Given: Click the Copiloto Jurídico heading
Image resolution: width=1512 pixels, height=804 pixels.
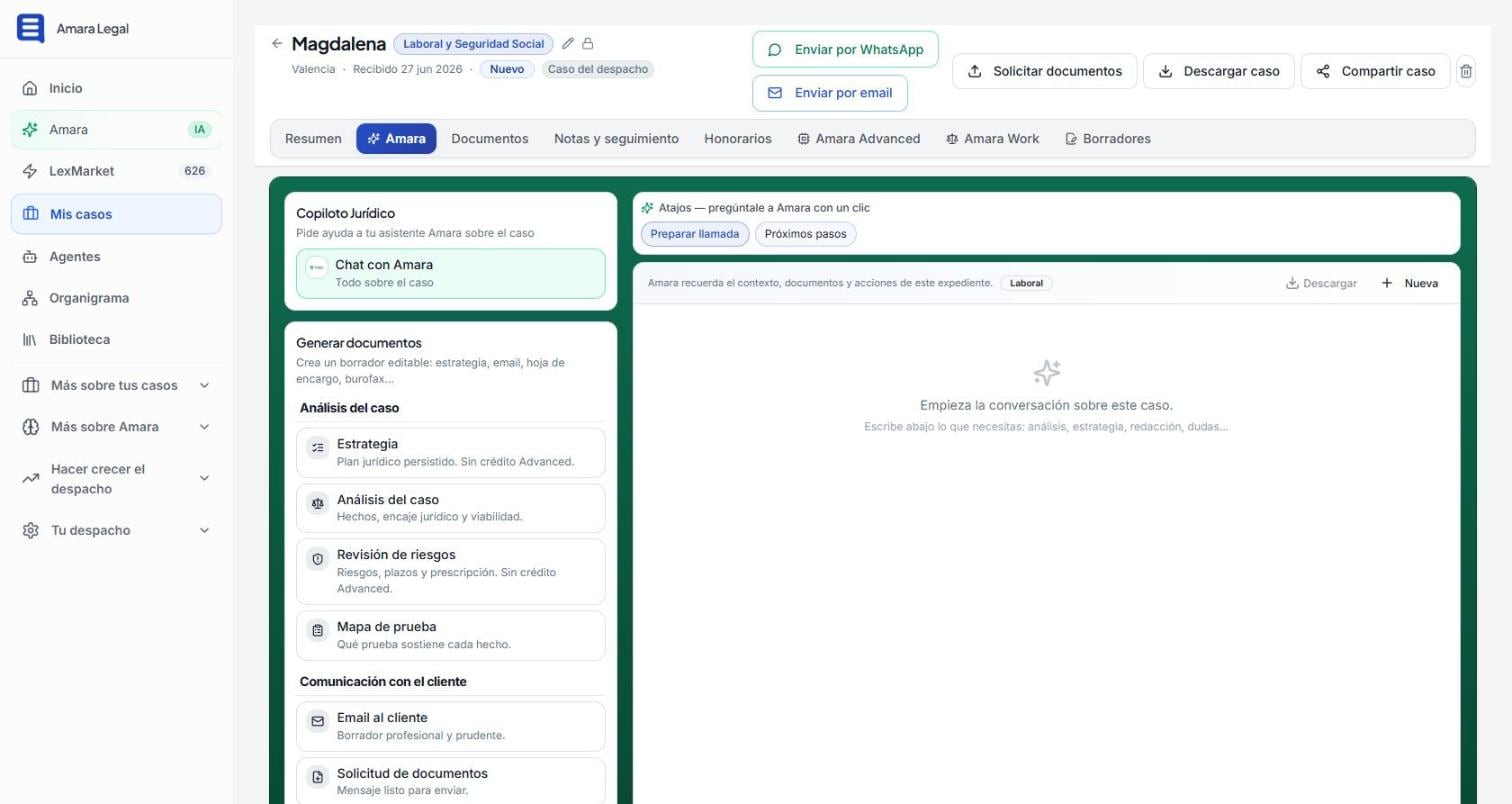Looking at the screenshot, I should point(345,213).
